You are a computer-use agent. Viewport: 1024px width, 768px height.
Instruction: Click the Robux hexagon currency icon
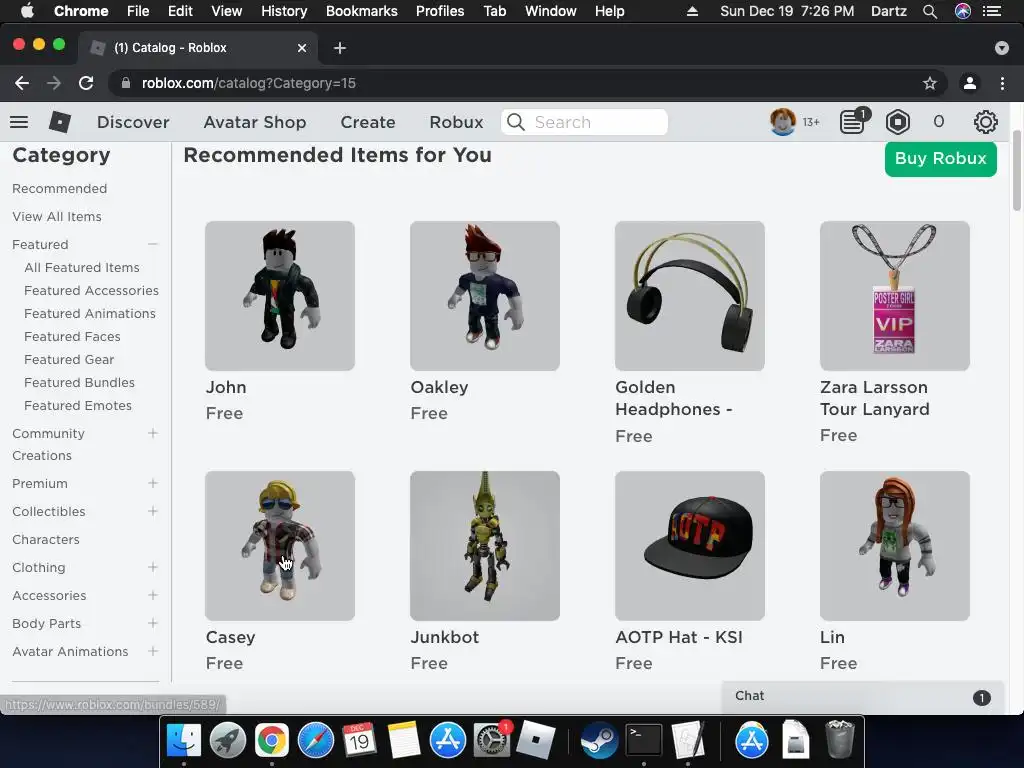point(898,122)
